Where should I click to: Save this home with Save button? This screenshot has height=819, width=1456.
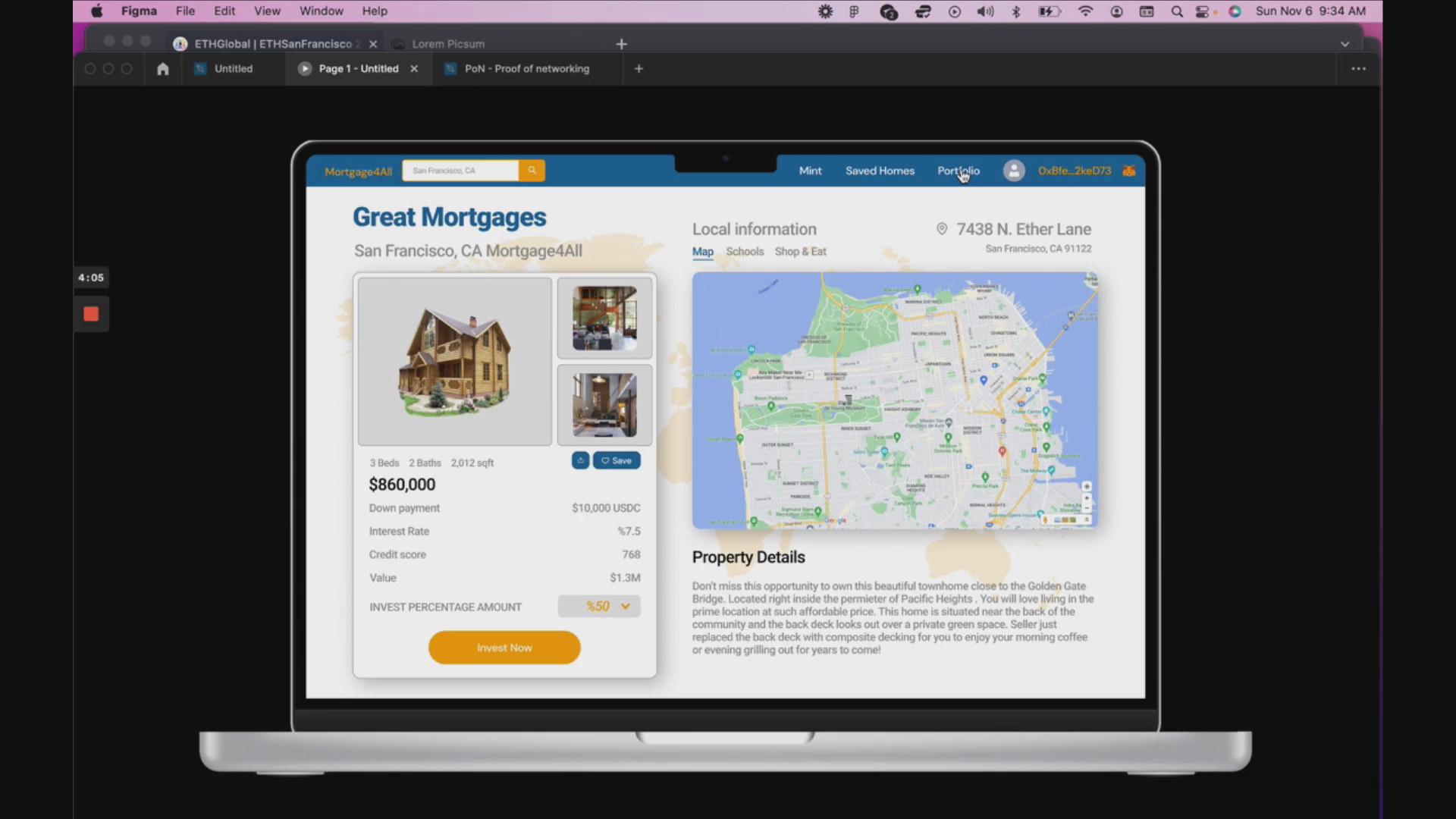tap(617, 460)
